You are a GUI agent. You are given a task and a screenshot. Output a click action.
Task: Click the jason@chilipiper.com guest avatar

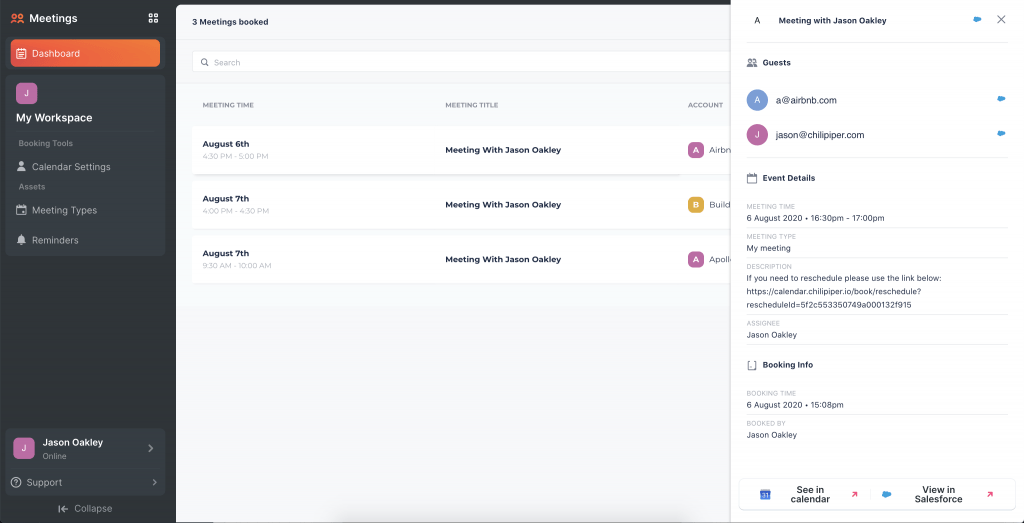tap(758, 135)
